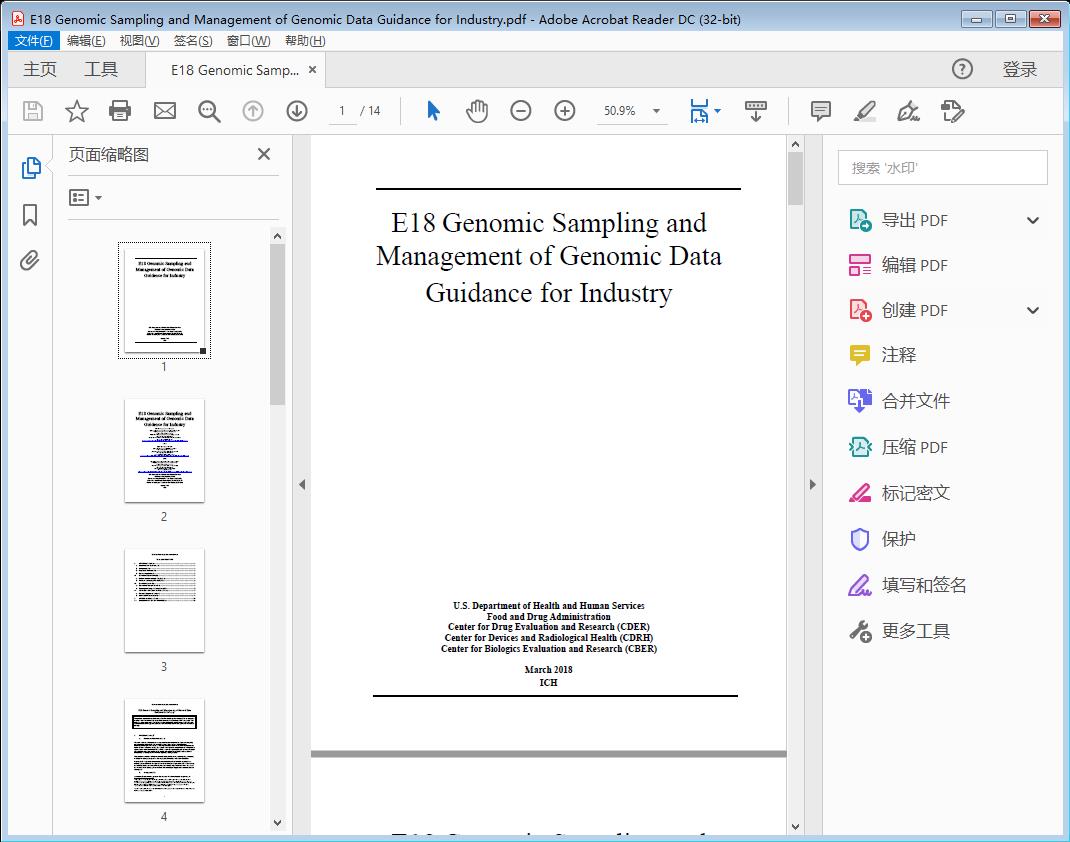This screenshot has height=842, width=1070.
Task: Toggle the bookmarks panel in the sidebar
Action: point(31,215)
